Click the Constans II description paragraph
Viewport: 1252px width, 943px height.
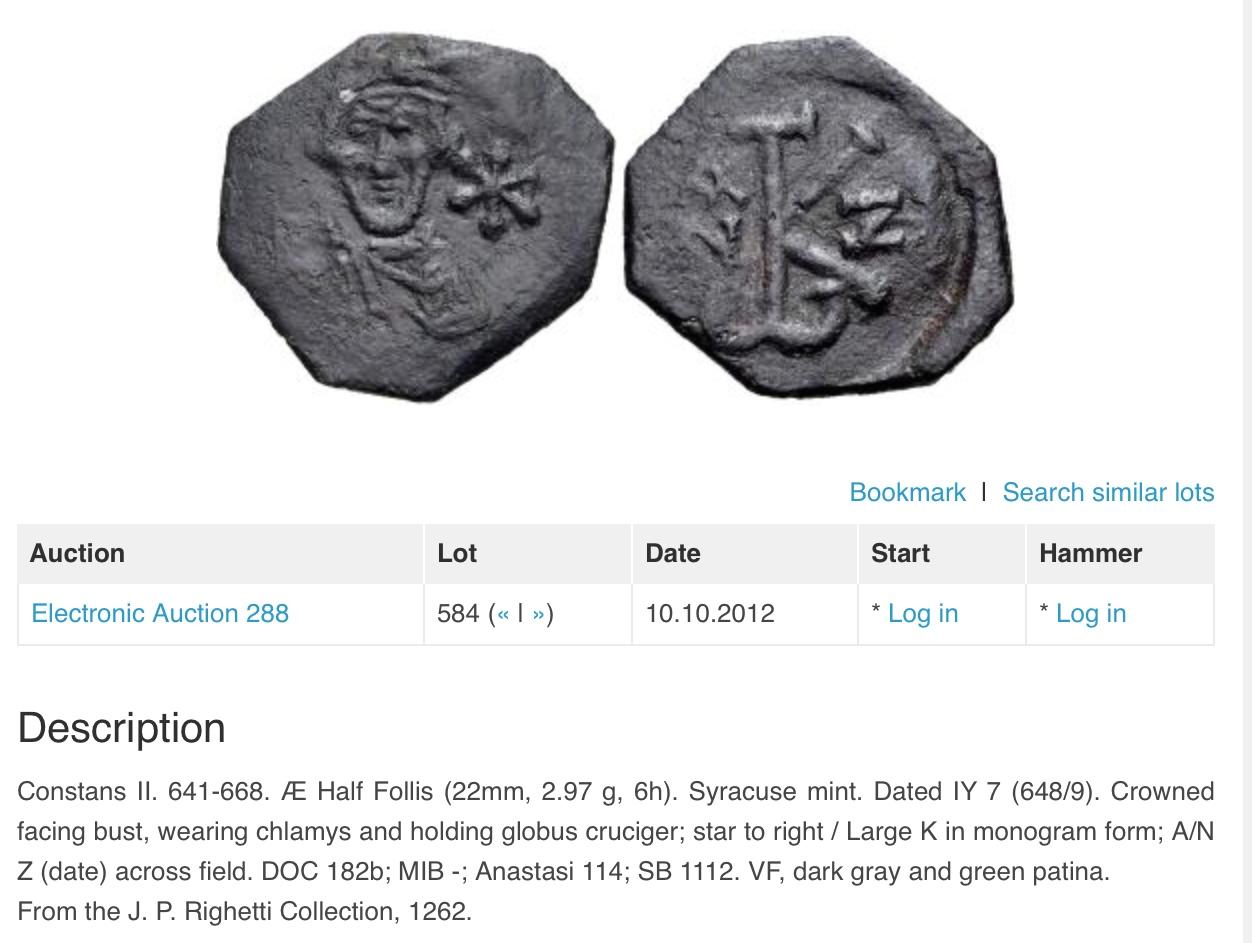[x=616, y=831]
